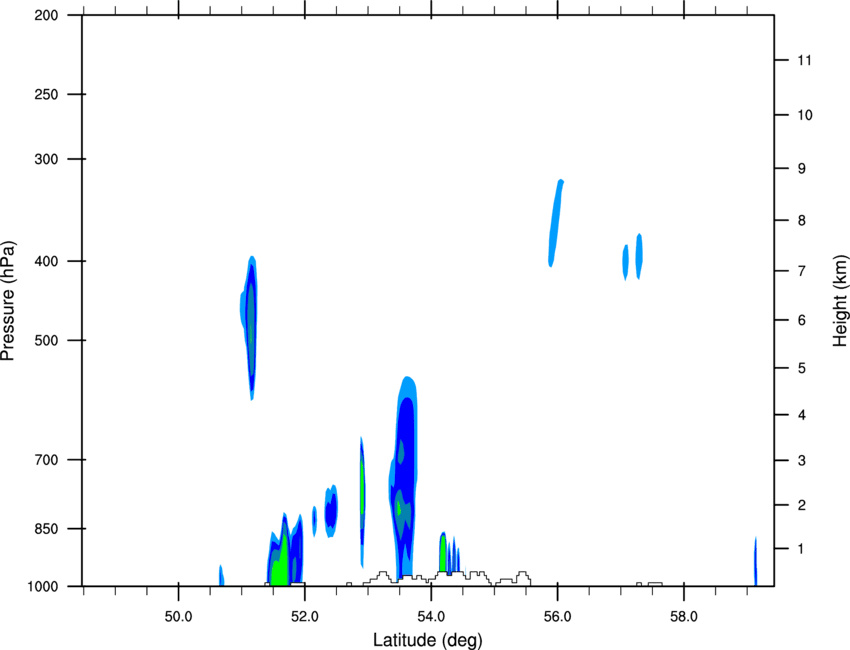Select the 1000 pressure tick label

[x=43, y=587]
